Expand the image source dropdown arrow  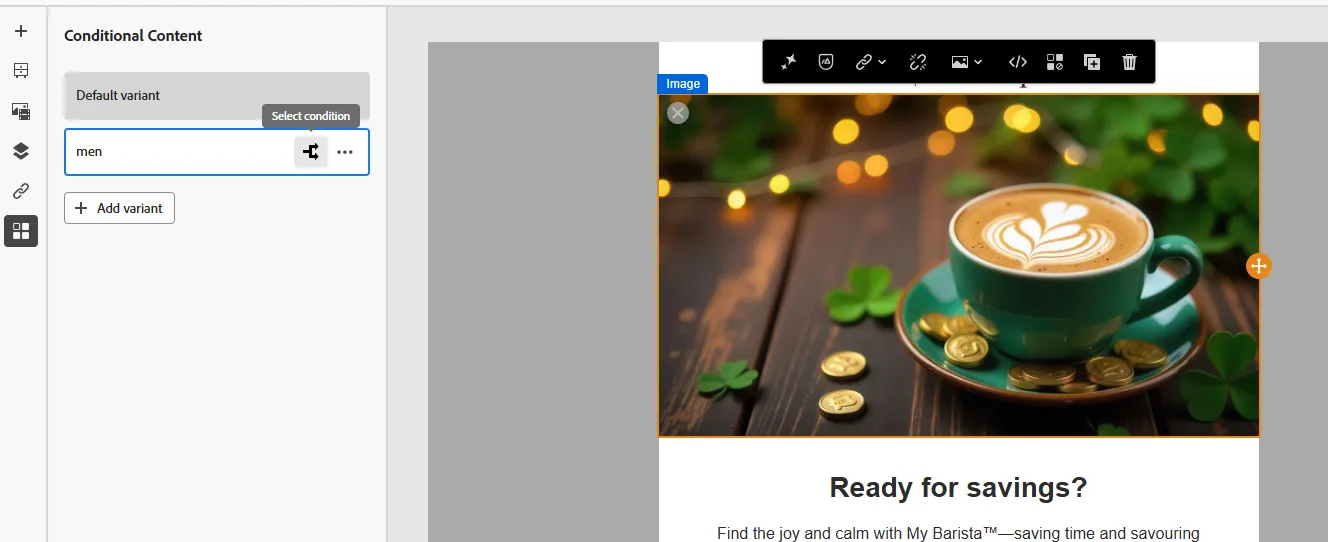pos(978,62)
